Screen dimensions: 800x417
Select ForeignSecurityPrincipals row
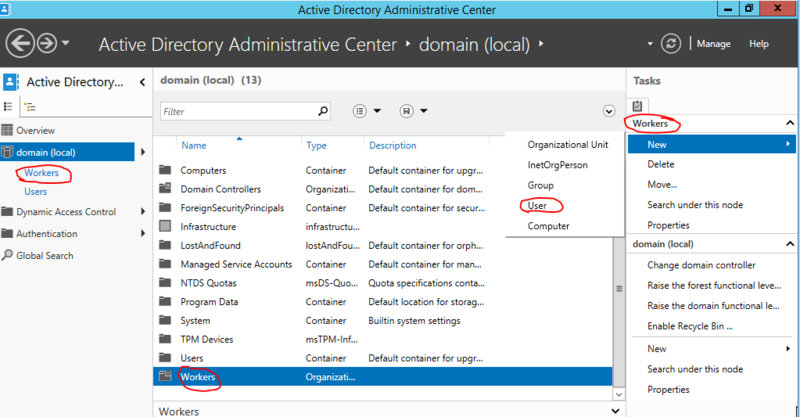tap(383, 208)
